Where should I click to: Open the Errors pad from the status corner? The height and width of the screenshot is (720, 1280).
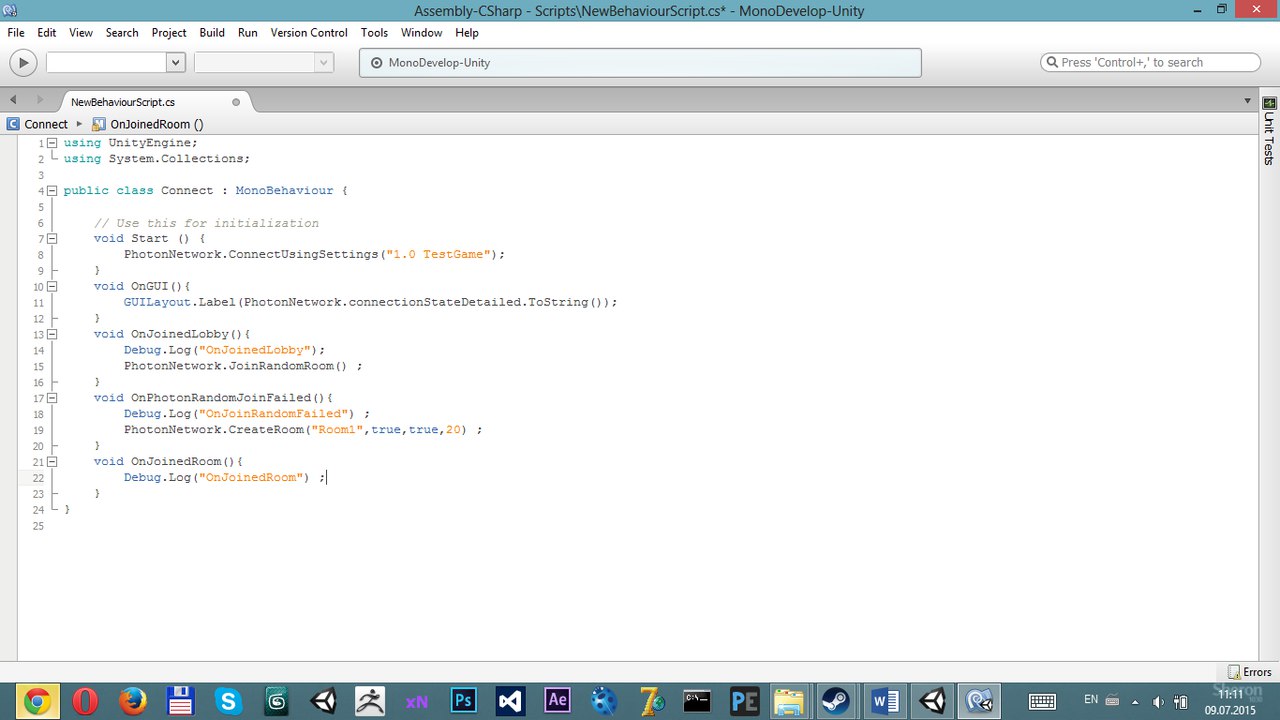(1250, 672)
